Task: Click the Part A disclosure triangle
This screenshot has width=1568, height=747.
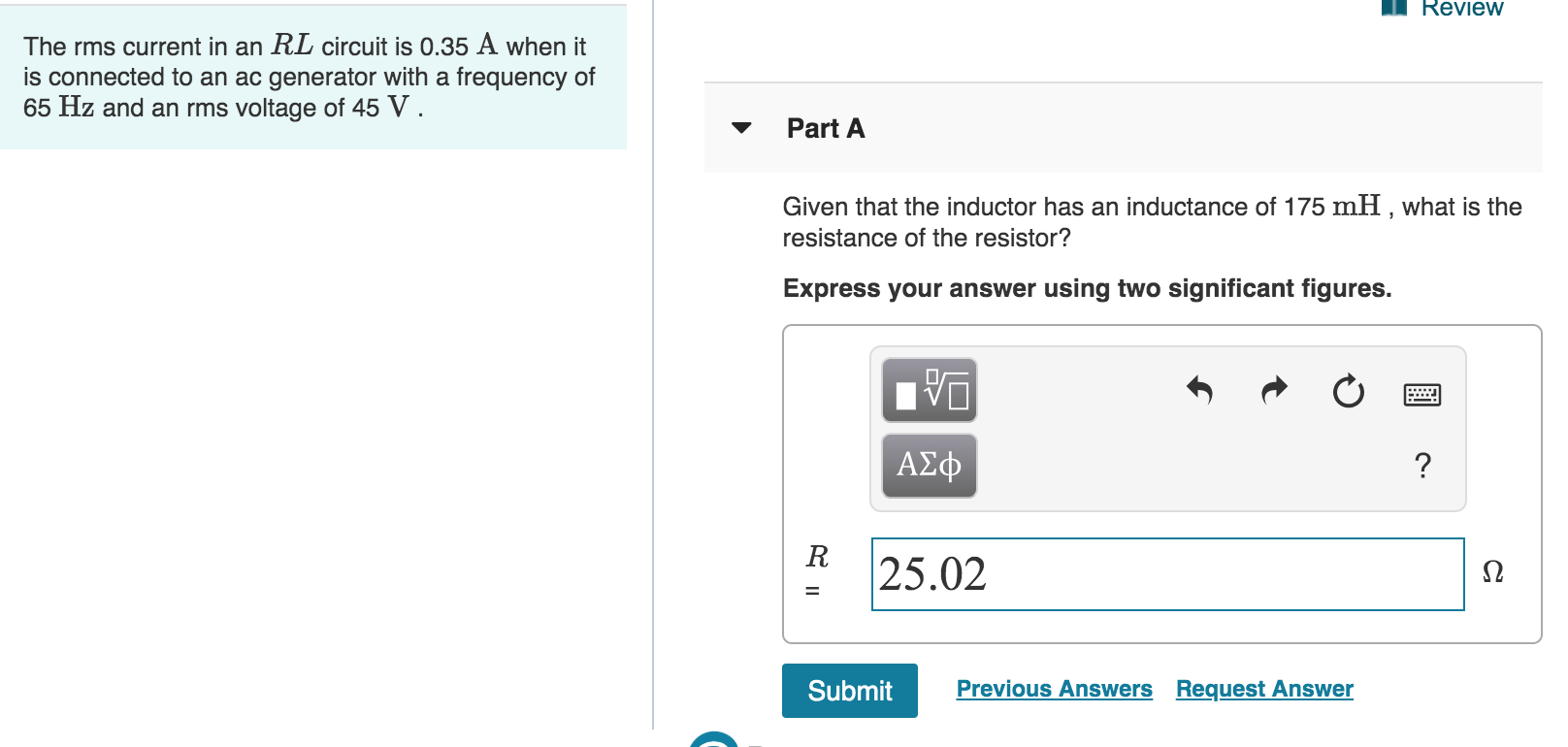Action: point(741,128)
